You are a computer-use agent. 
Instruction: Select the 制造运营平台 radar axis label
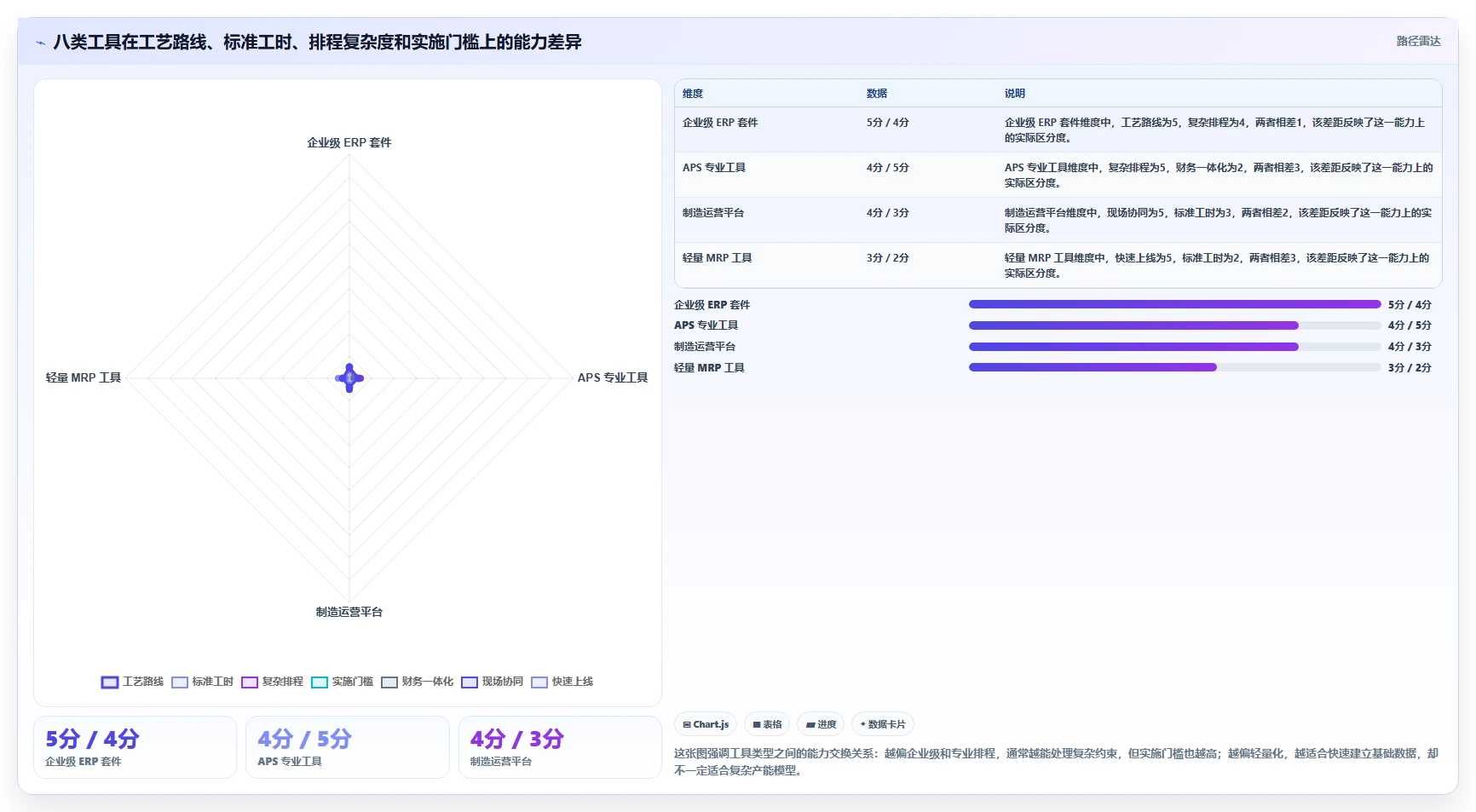(x=349, y=612)
